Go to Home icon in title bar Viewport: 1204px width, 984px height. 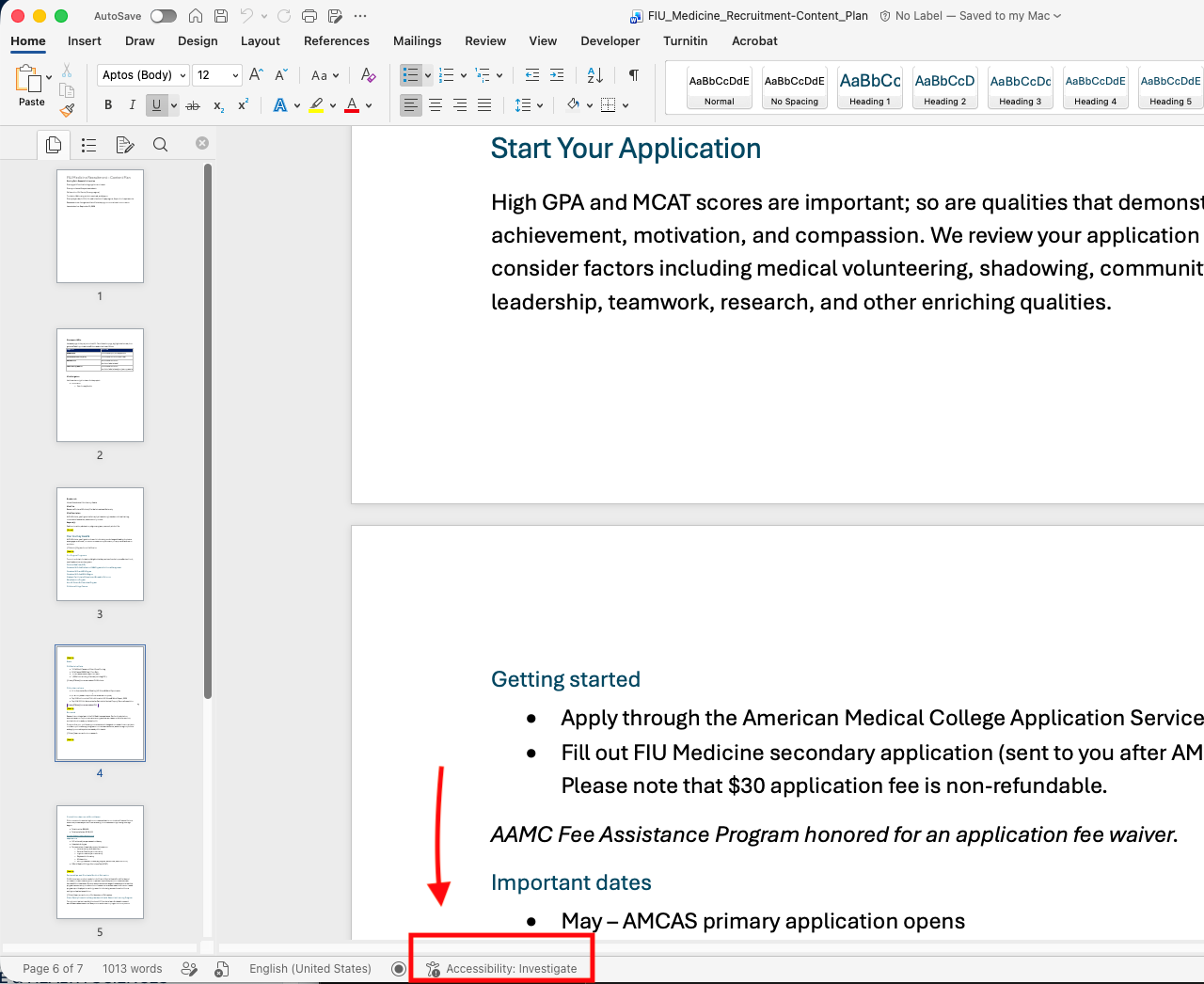[196, 16]
